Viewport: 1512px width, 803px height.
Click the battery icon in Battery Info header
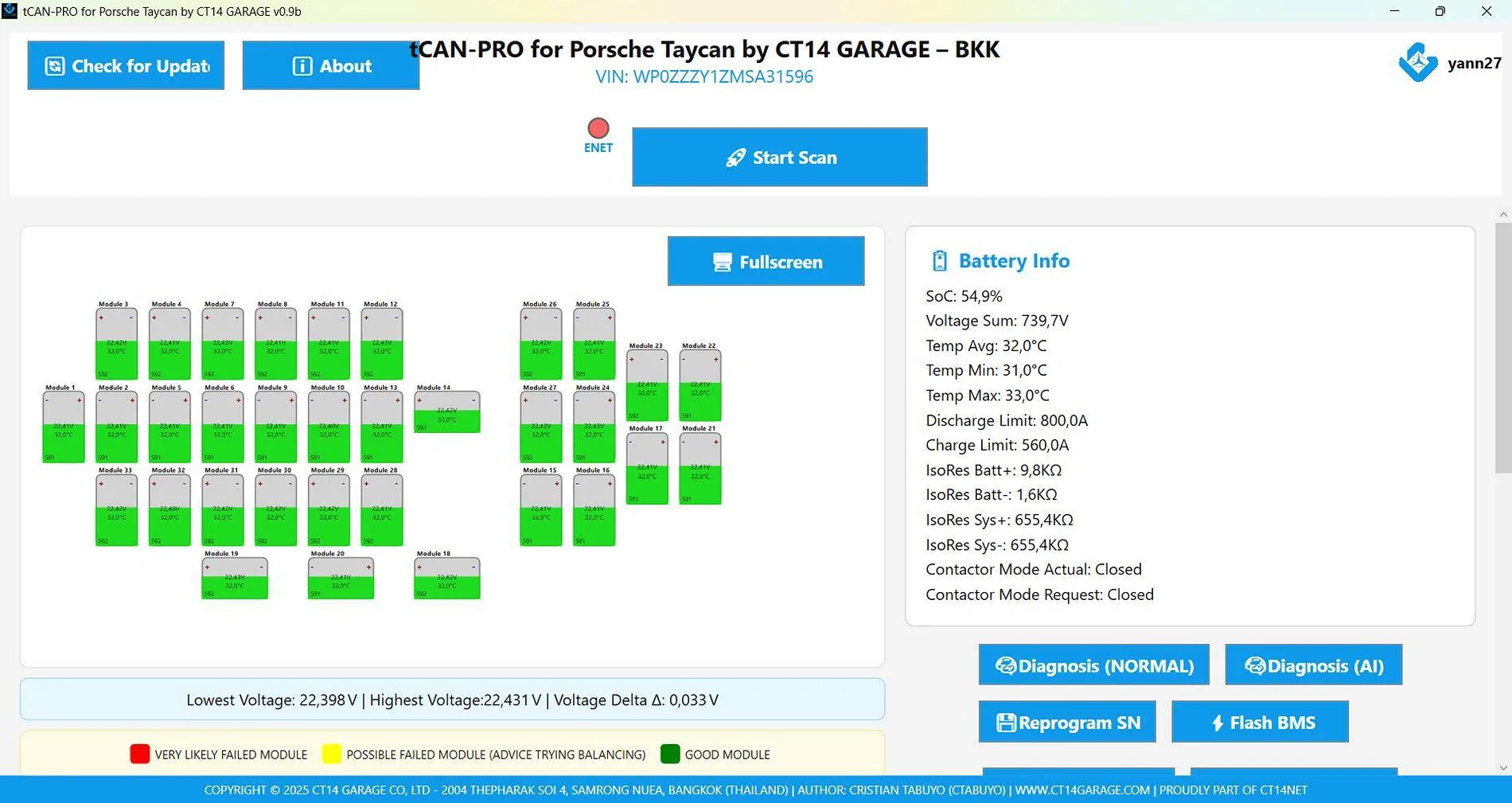tap(940, 261)
